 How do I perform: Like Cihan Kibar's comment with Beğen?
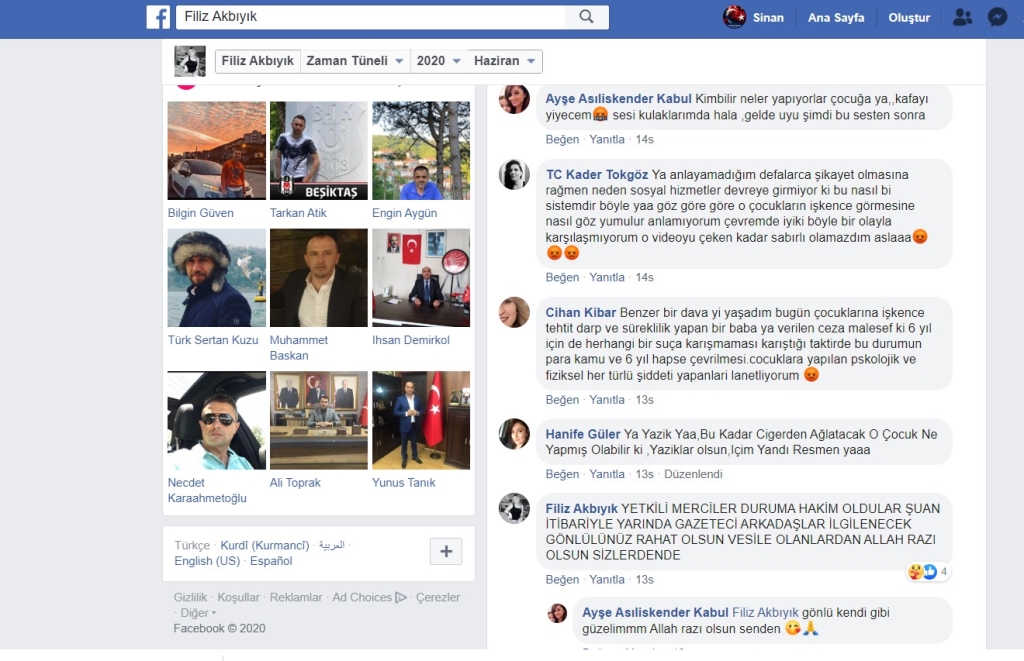coord(562,400)
